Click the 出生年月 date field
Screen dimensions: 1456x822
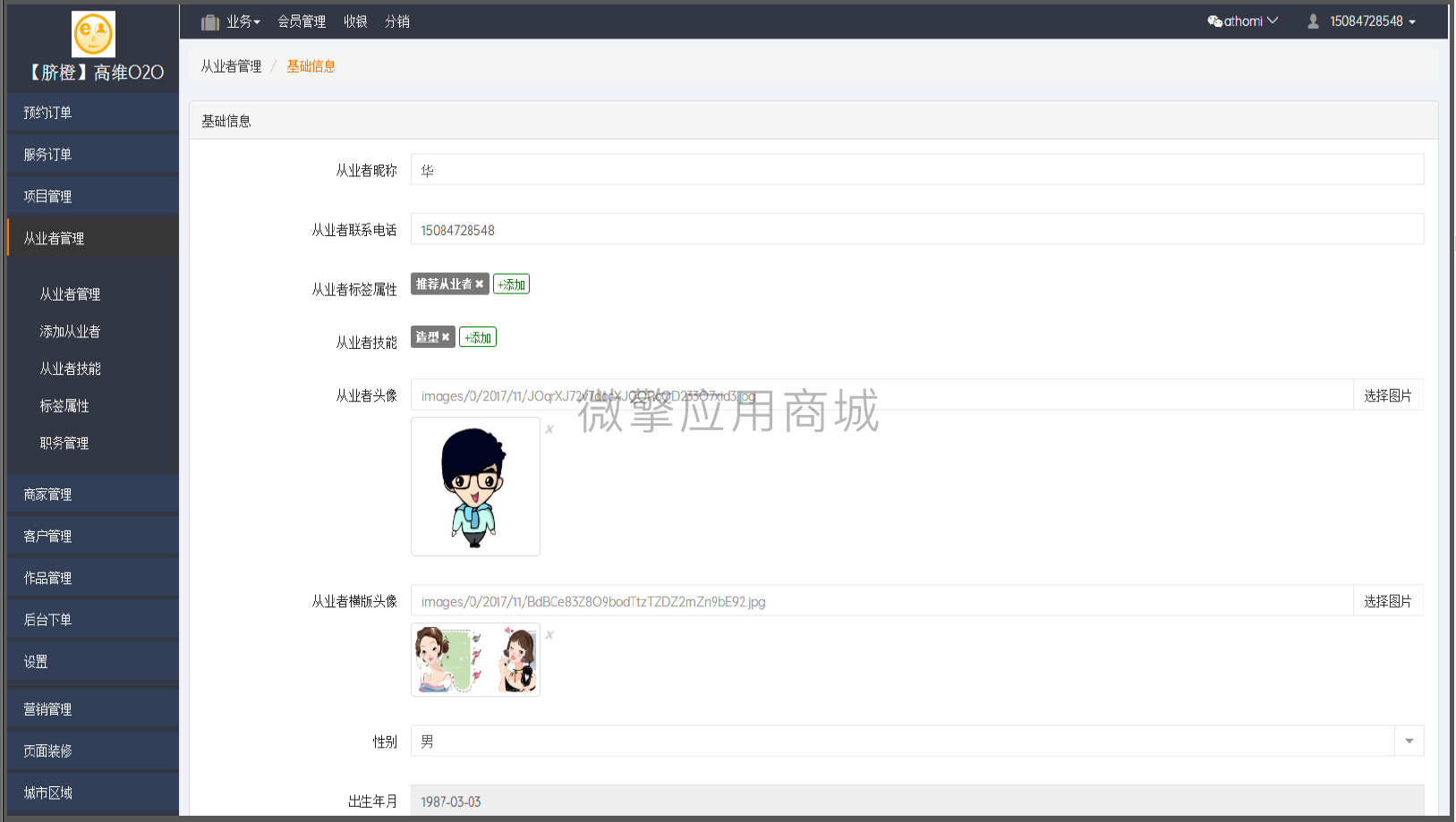(917, 801)
